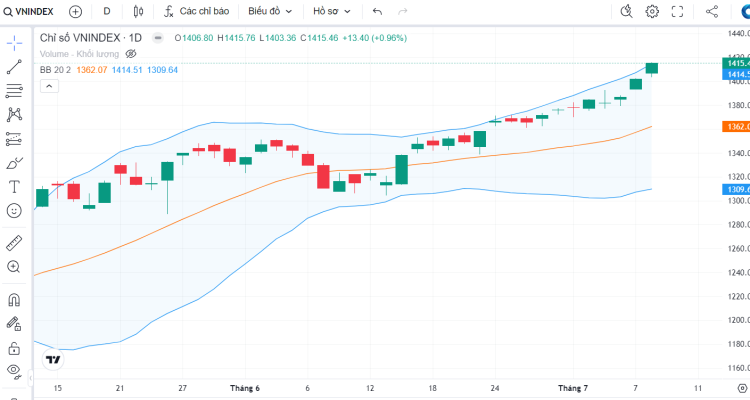Toggle magnet mode snapping
This screenshot has width=750, height=400.
click(14, 300)
